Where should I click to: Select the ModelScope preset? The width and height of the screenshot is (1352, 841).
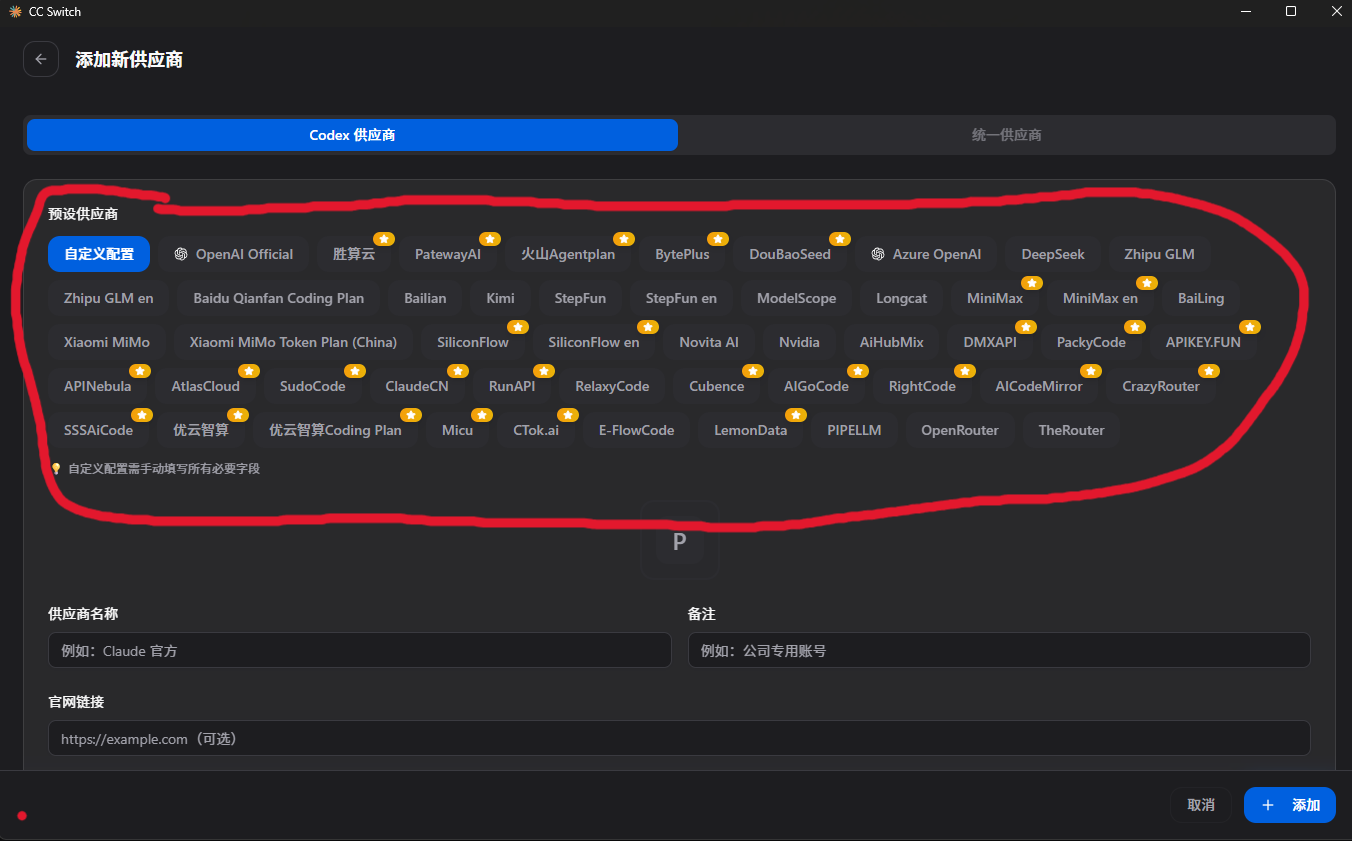[796, 298]
